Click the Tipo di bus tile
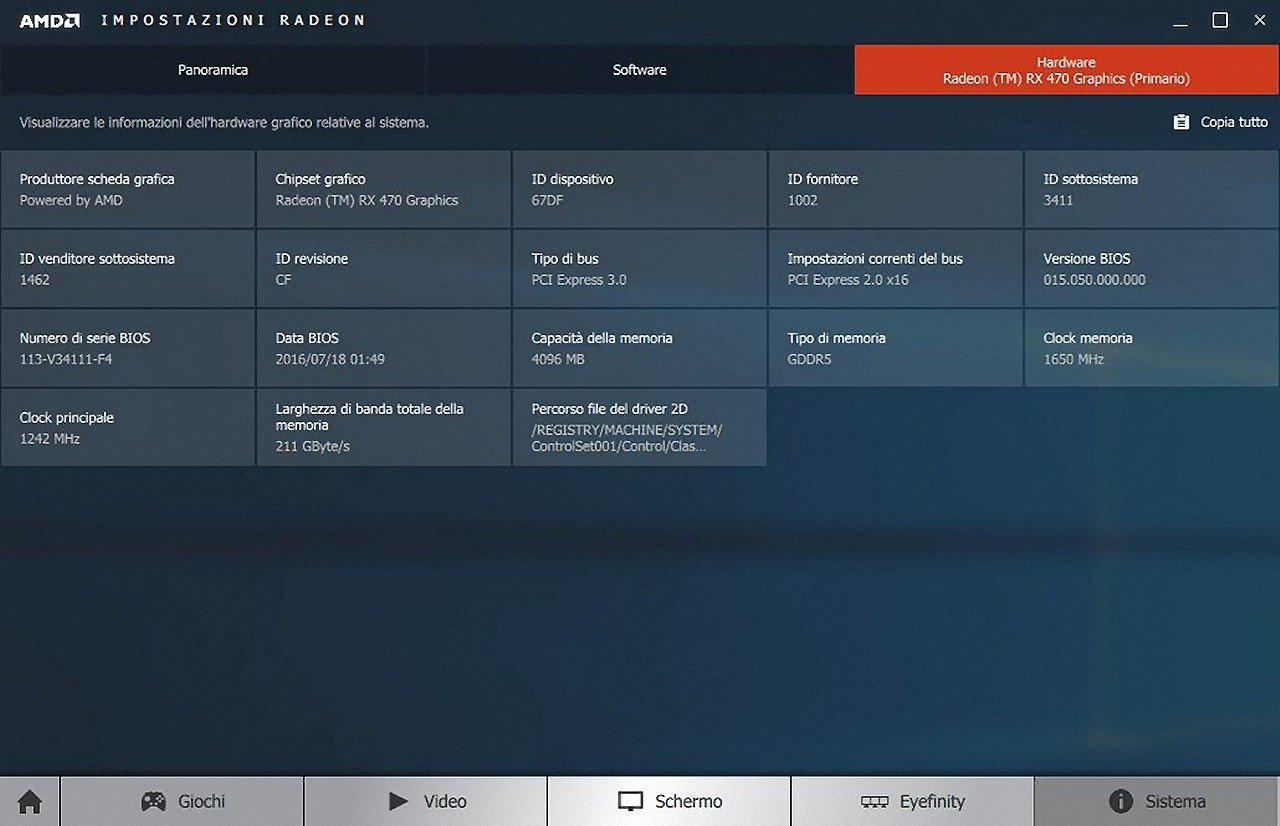This screenshot has height=826, width=1280. point(640,268)
